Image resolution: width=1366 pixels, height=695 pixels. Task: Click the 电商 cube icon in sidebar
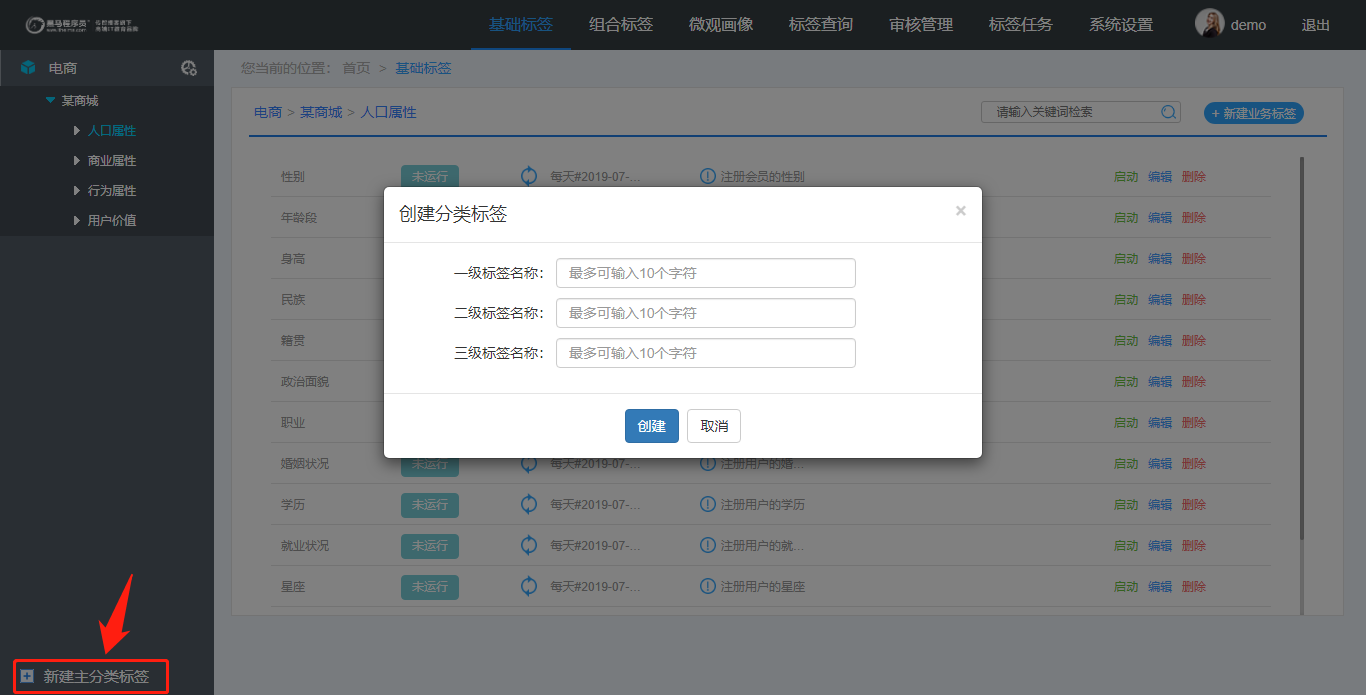click(x=28, y=68)
